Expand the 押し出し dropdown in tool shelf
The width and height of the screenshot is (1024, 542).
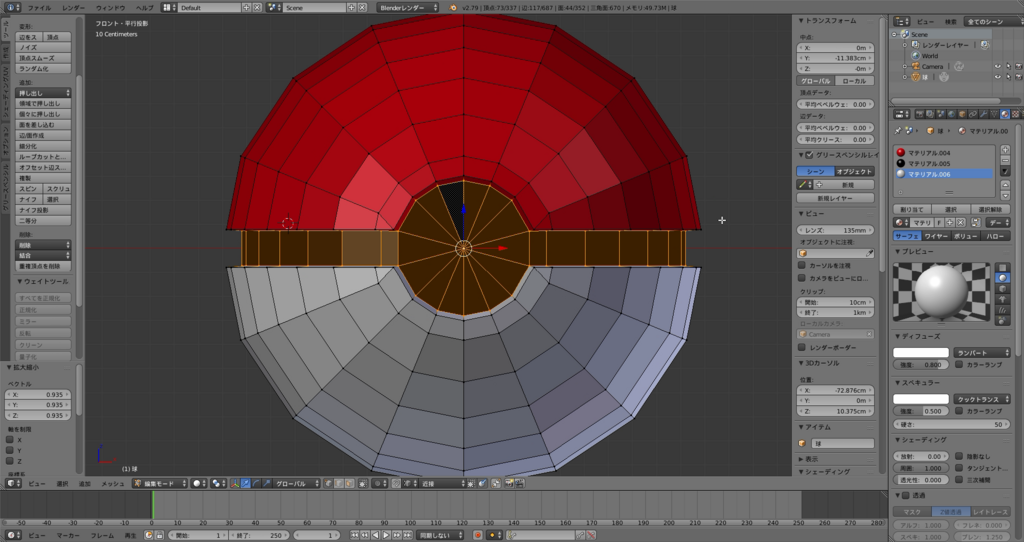(x=44, y=93)
